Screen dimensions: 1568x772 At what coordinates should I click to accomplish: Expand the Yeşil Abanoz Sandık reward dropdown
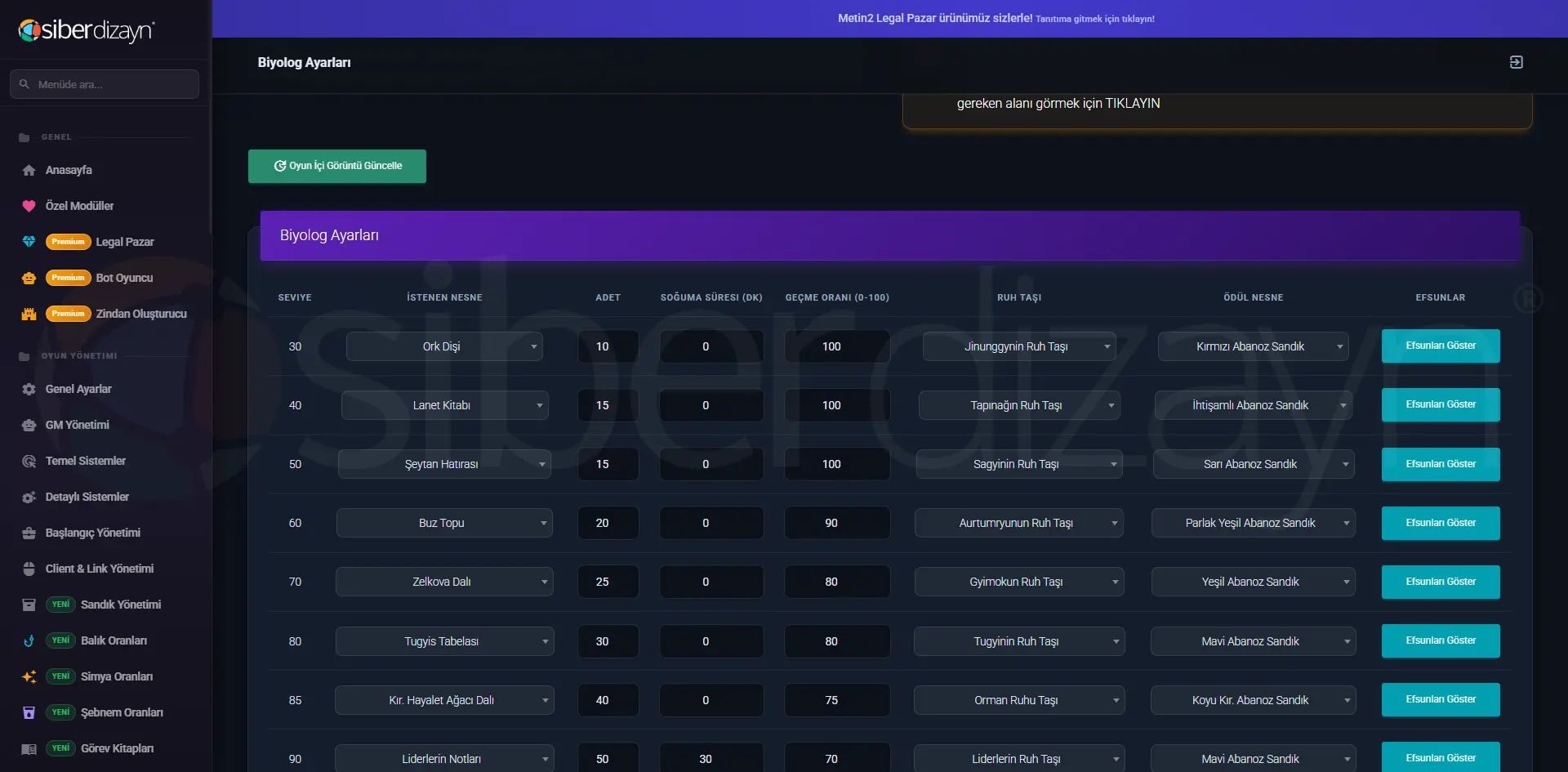[1253, 582]
